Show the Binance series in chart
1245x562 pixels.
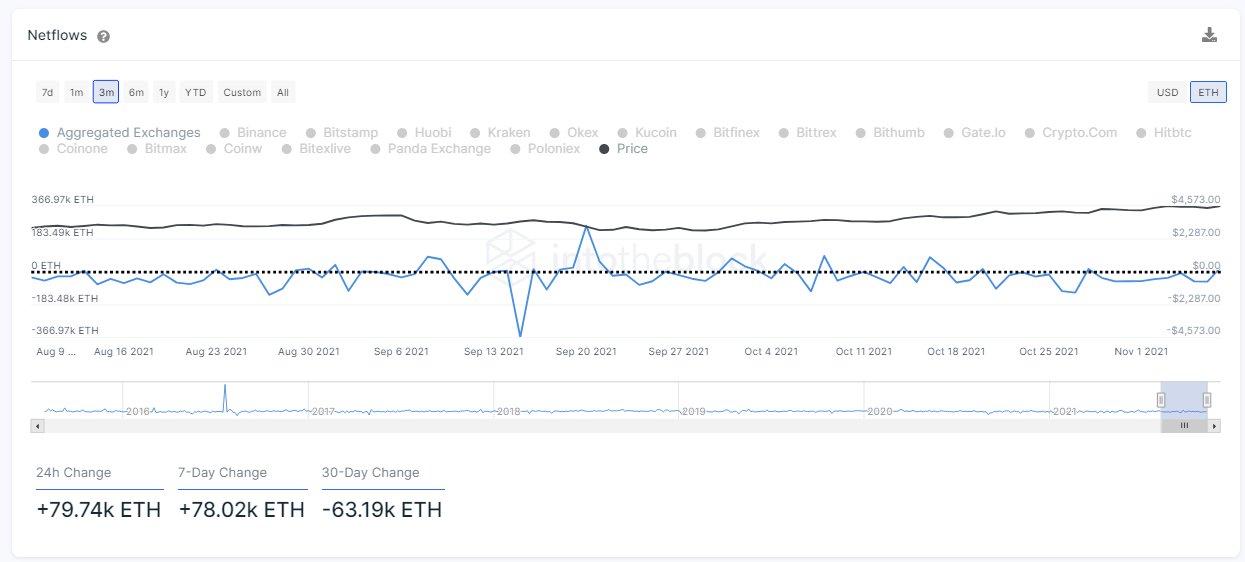coord(253,133)
